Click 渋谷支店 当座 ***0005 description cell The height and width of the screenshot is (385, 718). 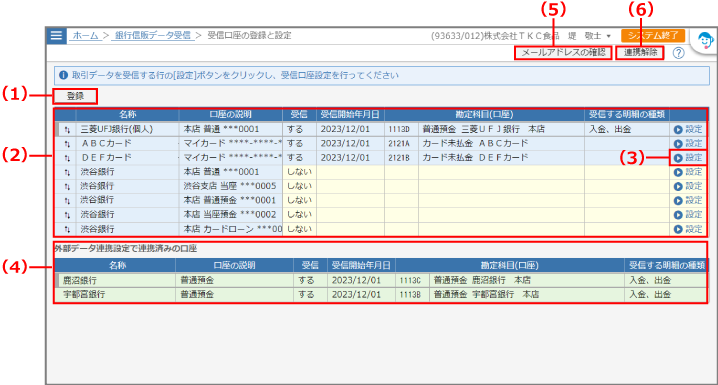230,186
